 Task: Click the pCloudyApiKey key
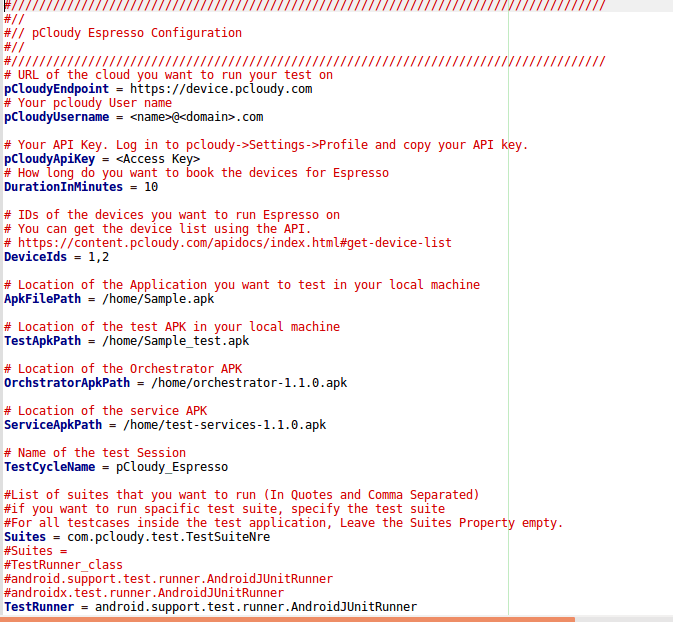49,159
